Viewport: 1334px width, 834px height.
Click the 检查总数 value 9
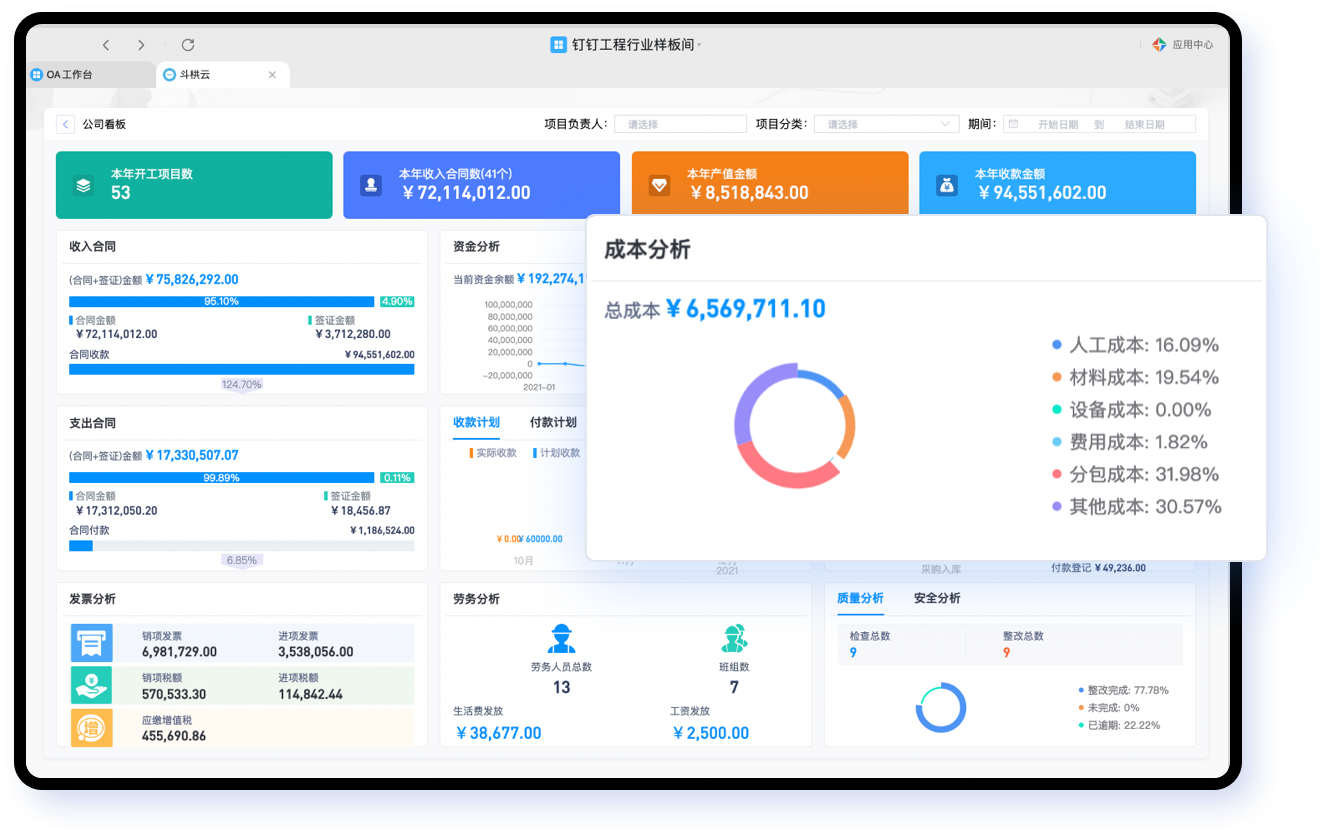click(853, 653)
